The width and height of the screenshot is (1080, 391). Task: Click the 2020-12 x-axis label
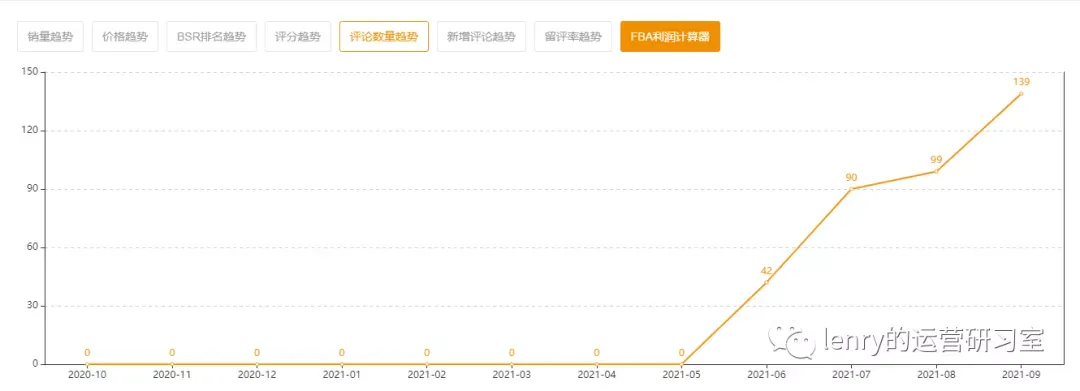257,375
